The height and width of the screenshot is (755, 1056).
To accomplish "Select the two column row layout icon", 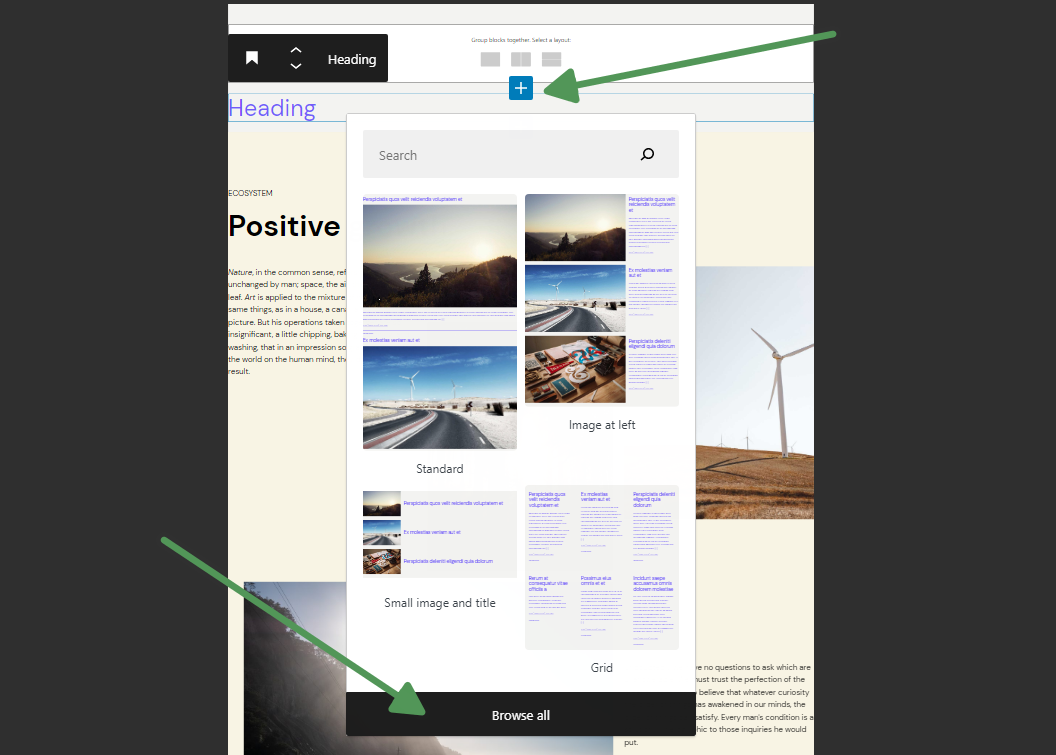I will (x=521, y=59).
